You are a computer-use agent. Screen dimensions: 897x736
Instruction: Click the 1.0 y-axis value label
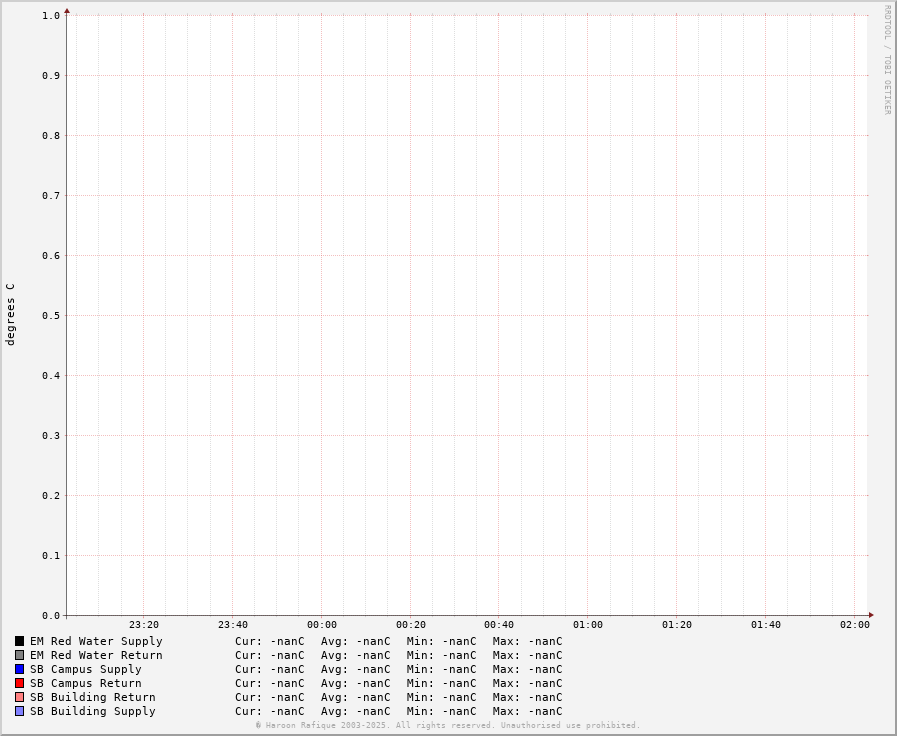coord(51,16)
